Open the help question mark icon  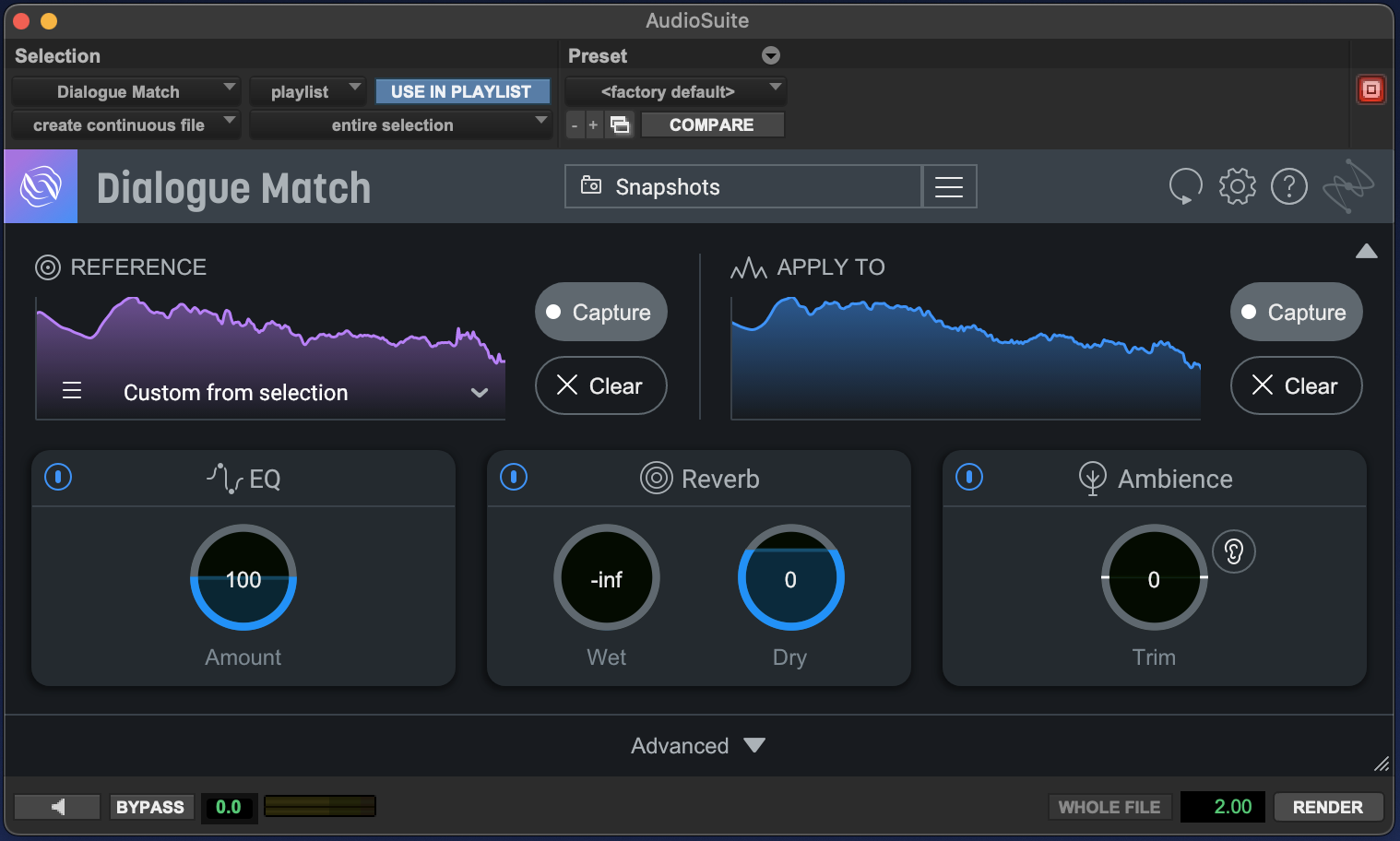pyautogui.click(x=1288, y=186)
